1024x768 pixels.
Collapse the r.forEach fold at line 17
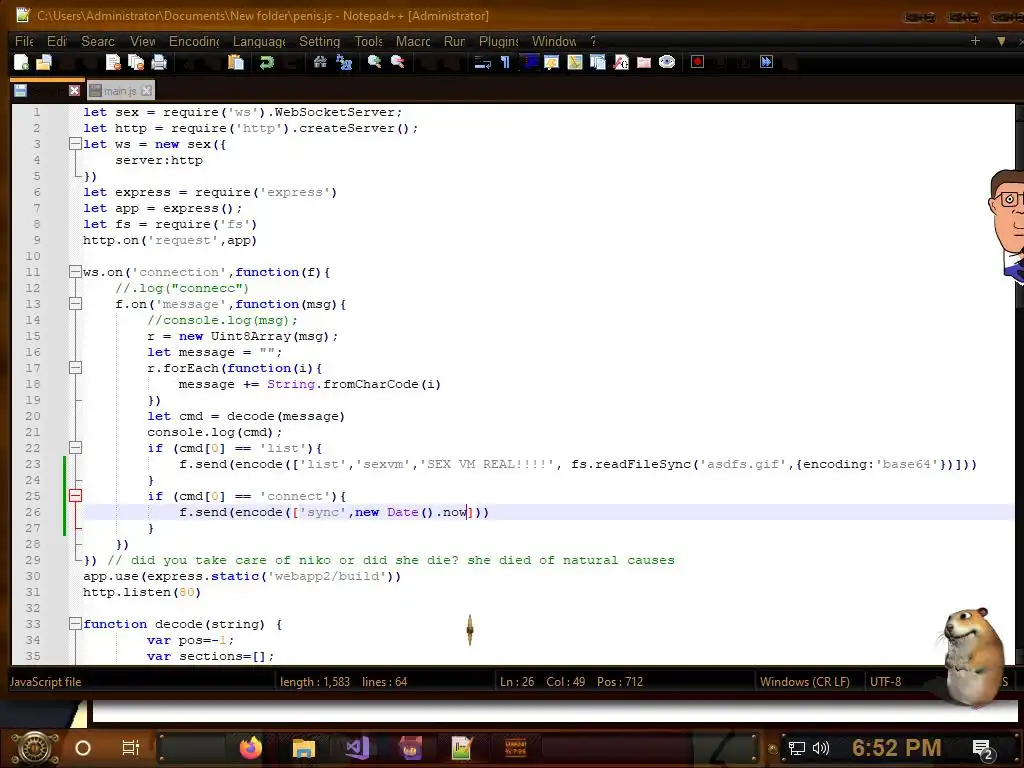[x=75, y=368]
